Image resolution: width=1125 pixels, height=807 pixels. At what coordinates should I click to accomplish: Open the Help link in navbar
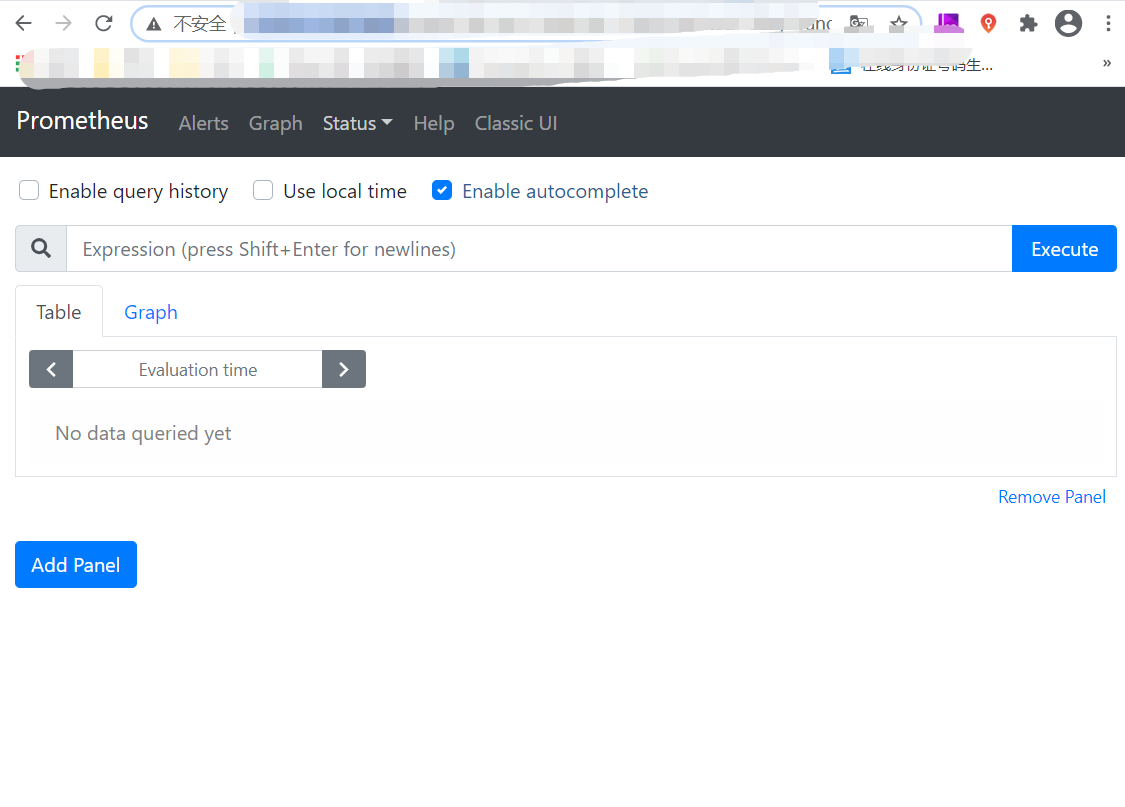click(x=434, y=123)
